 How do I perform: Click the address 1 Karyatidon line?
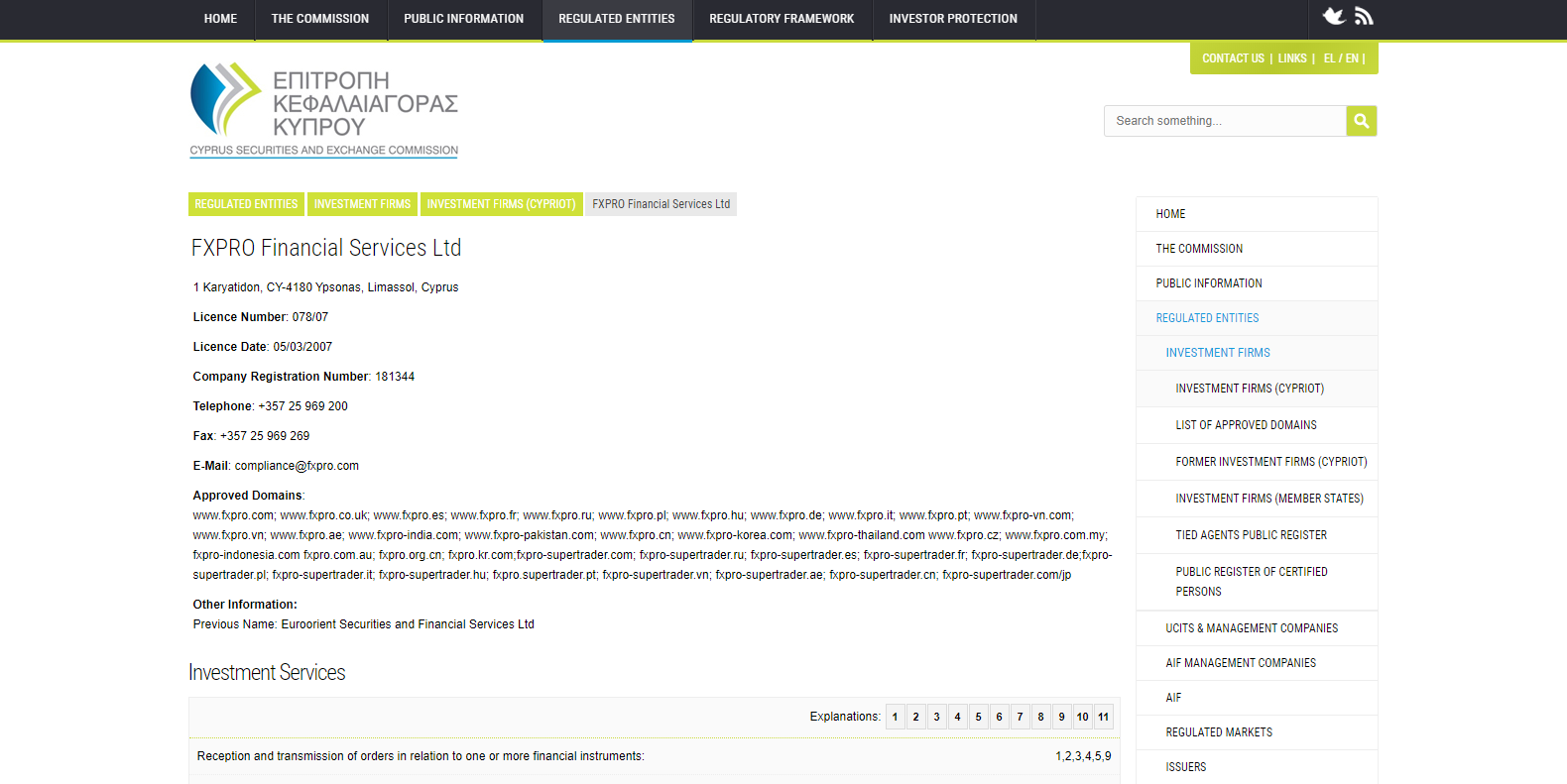pyautogui.click(x=325, y=287)
